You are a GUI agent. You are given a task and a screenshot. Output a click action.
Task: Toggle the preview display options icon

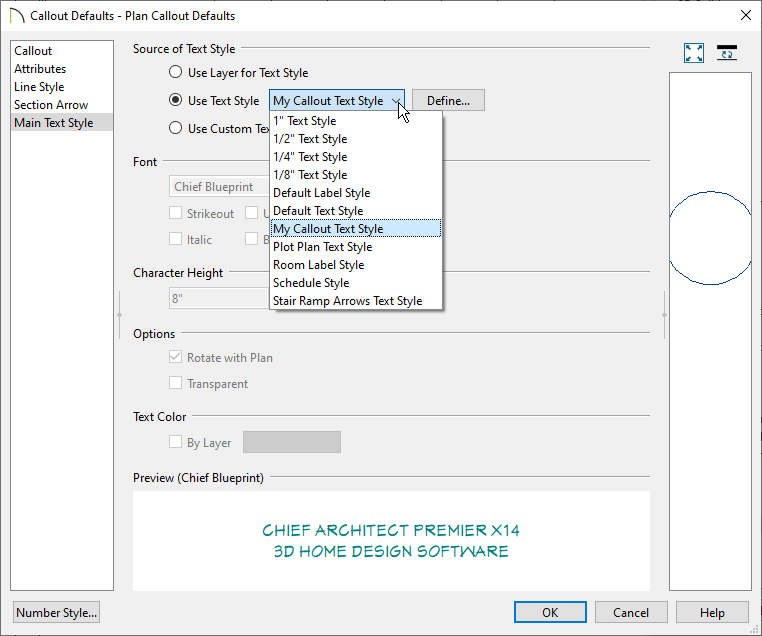727,52
